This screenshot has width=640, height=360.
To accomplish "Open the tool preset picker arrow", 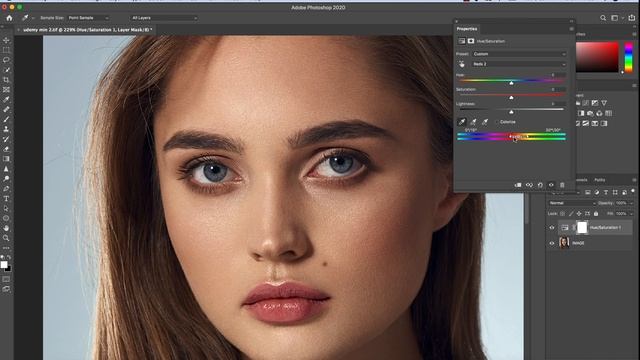I will coord(33,18).
